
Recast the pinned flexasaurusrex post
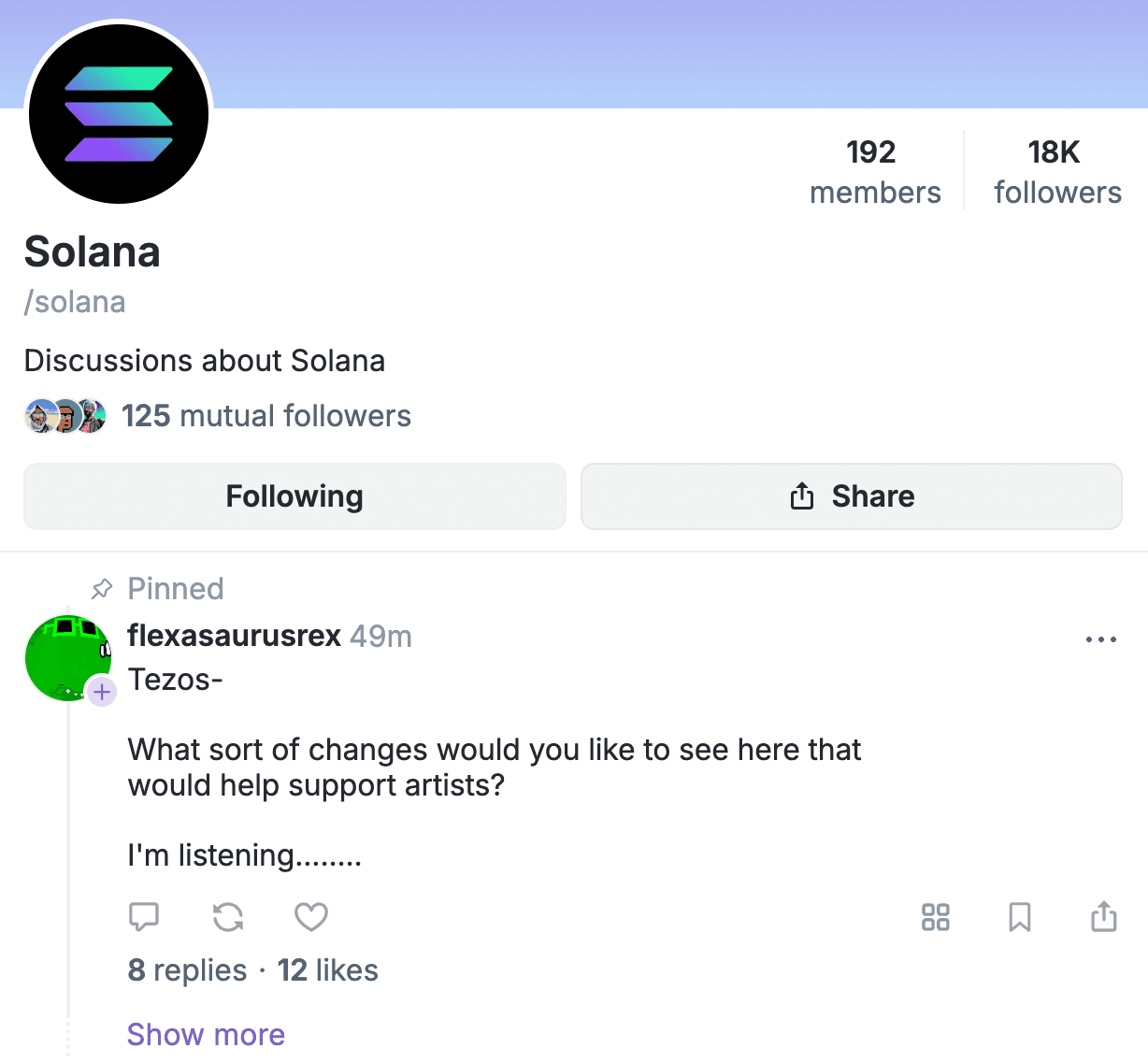click(228, 917)
